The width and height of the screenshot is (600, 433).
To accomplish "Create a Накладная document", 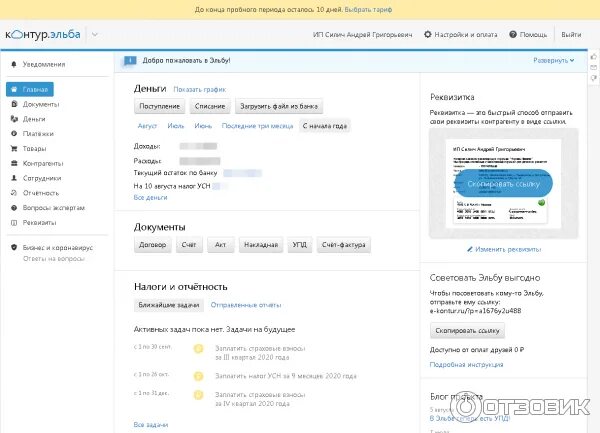I will pyautogui.click(x=261, y=245).
